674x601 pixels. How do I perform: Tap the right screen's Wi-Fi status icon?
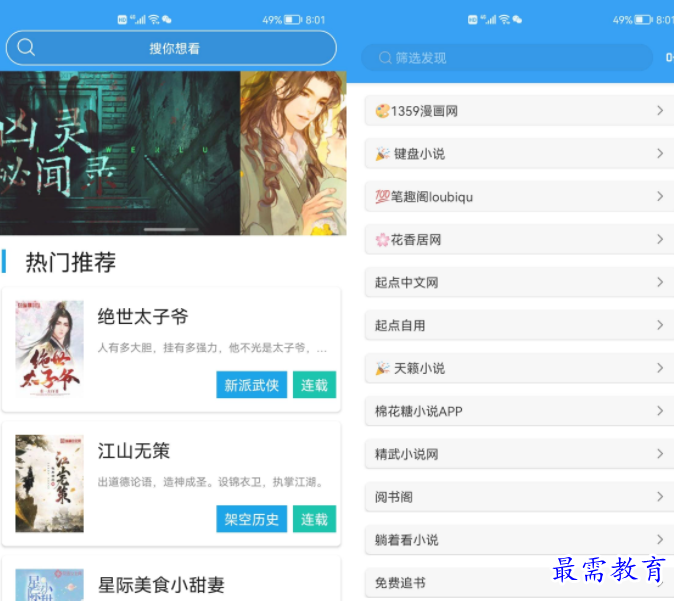[505, 19]
